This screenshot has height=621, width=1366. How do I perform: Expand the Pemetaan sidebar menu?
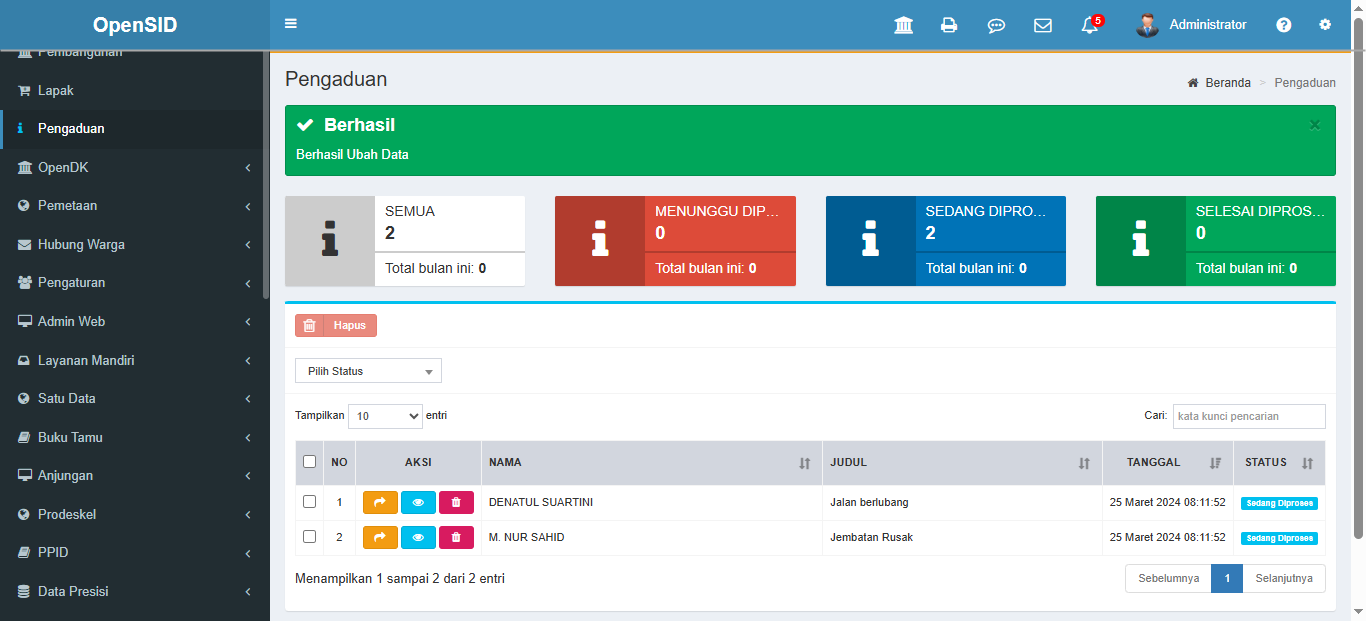tap(135, 206)
